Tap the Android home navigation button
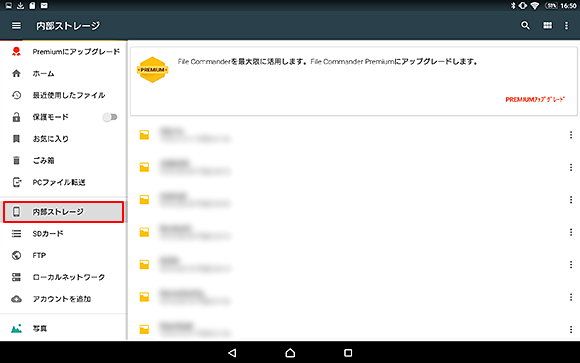 290,353
